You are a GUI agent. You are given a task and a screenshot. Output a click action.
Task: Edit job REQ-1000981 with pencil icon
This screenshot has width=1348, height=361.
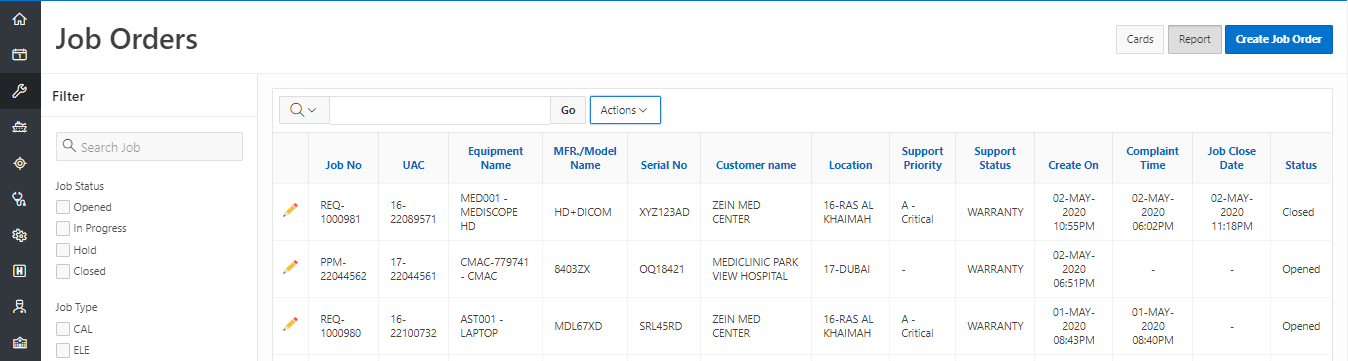click(x=291, y=210)
